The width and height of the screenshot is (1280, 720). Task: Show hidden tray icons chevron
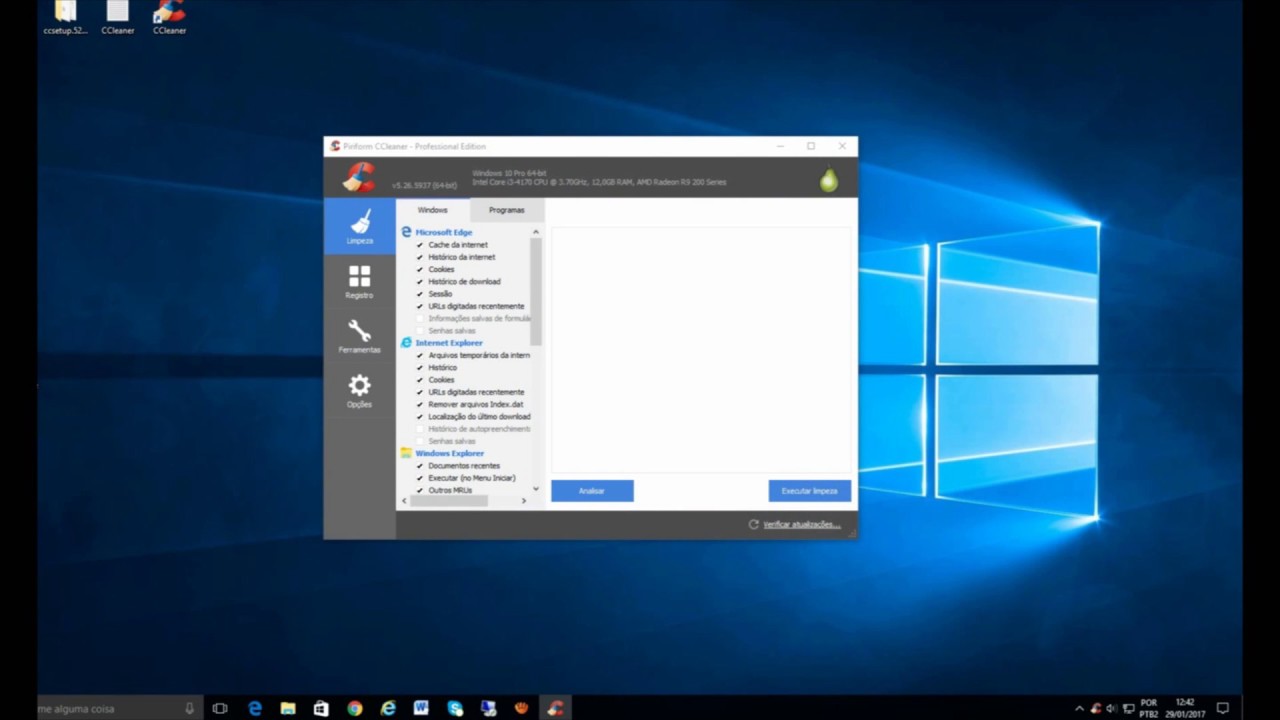click(1078, 708)
